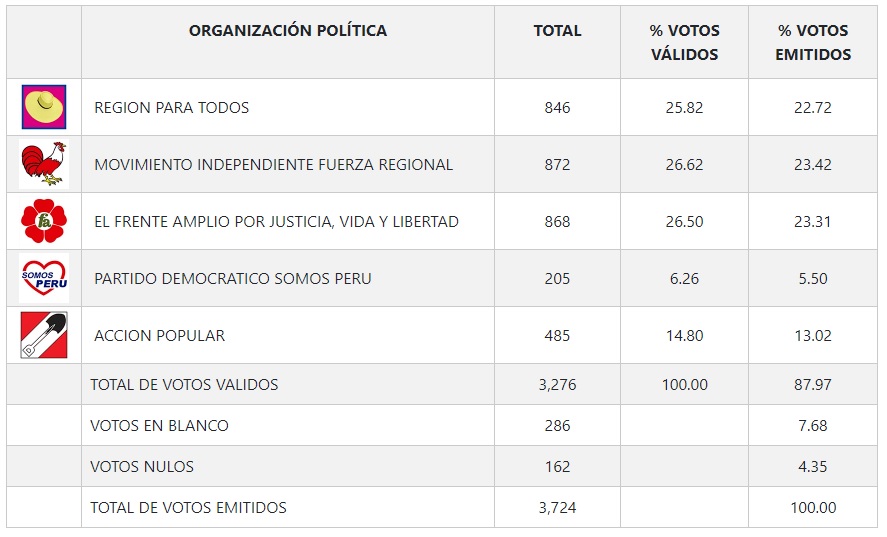Click the % VOTOS VÁLIDOS column header
Viewport: 887px width, 537px height.
(684, 43)
